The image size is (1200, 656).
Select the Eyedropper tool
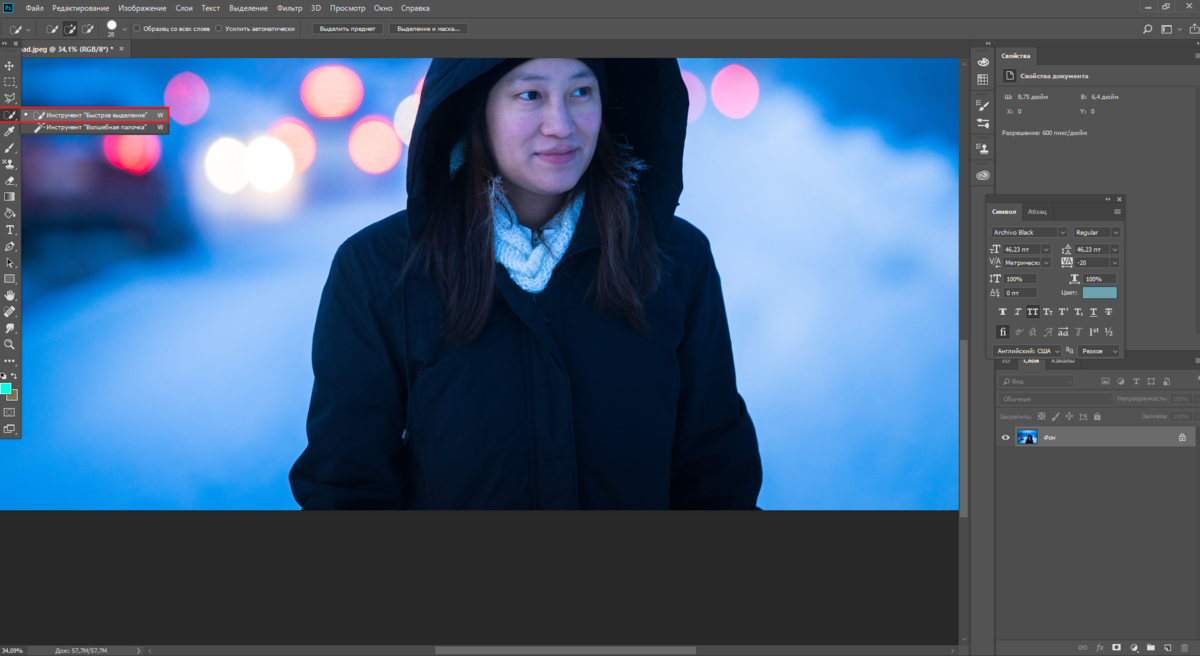[x=10, y=131]
